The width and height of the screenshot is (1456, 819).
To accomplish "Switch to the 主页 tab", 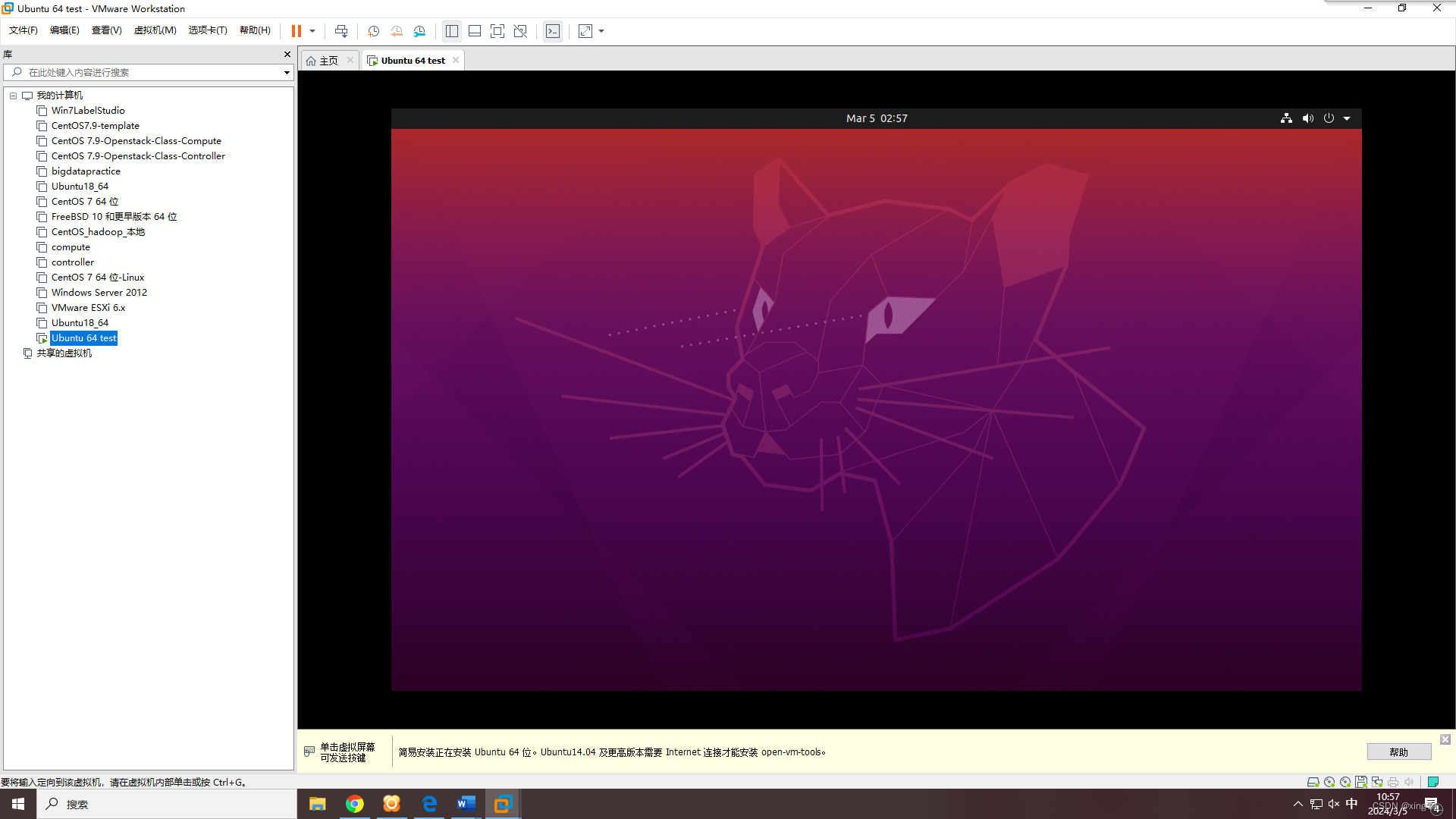I will click(326, 60).
